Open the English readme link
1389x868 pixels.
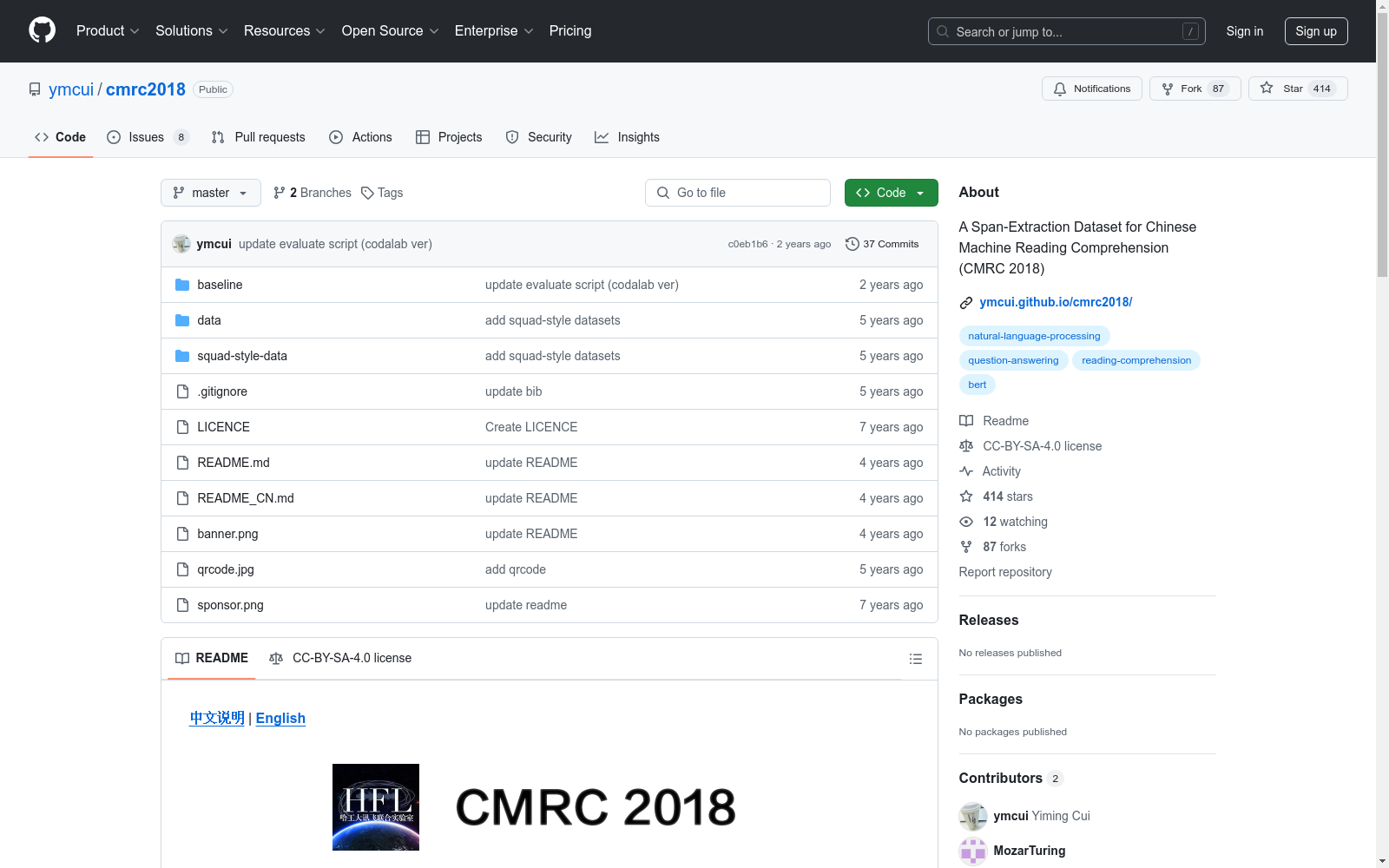coord(280,718)
